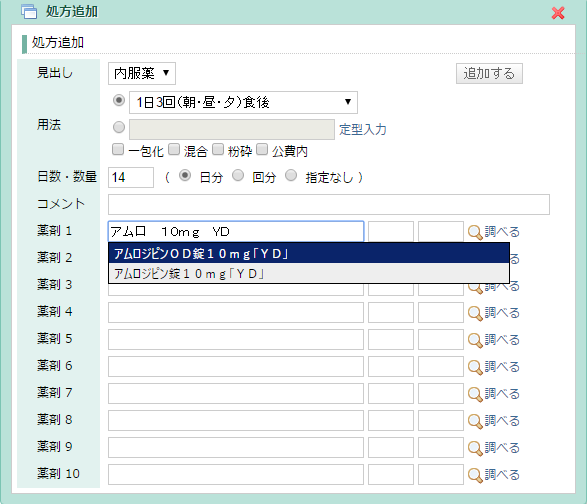The height and width of the screenshot is (504, 587).
Task: Click the magnifier search icon for 薬剤 8
Action: [475, 421]
